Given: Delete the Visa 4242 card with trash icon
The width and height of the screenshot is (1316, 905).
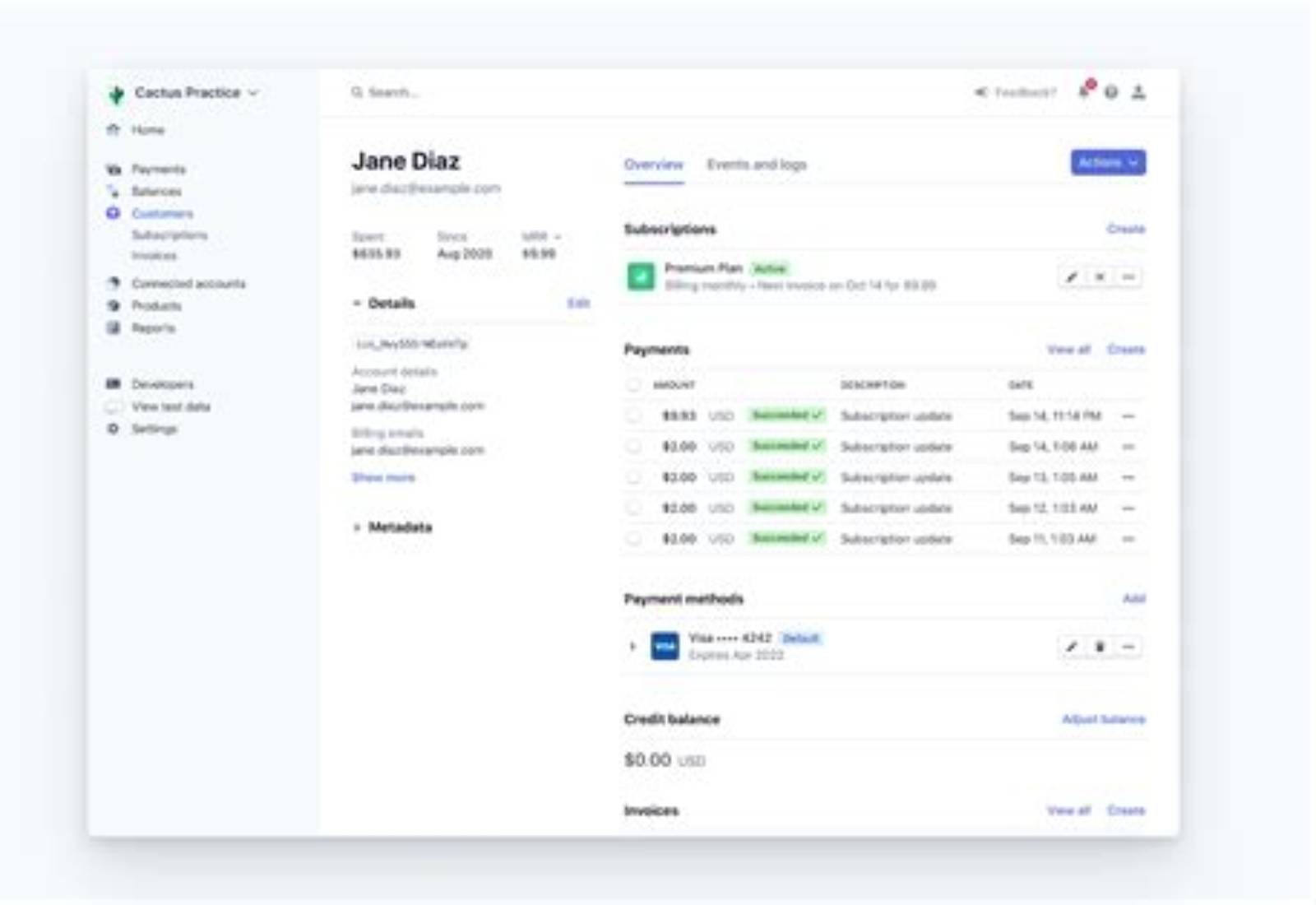Looking at the screenshot, I should pyautogui.click(x=1100, y=647).
